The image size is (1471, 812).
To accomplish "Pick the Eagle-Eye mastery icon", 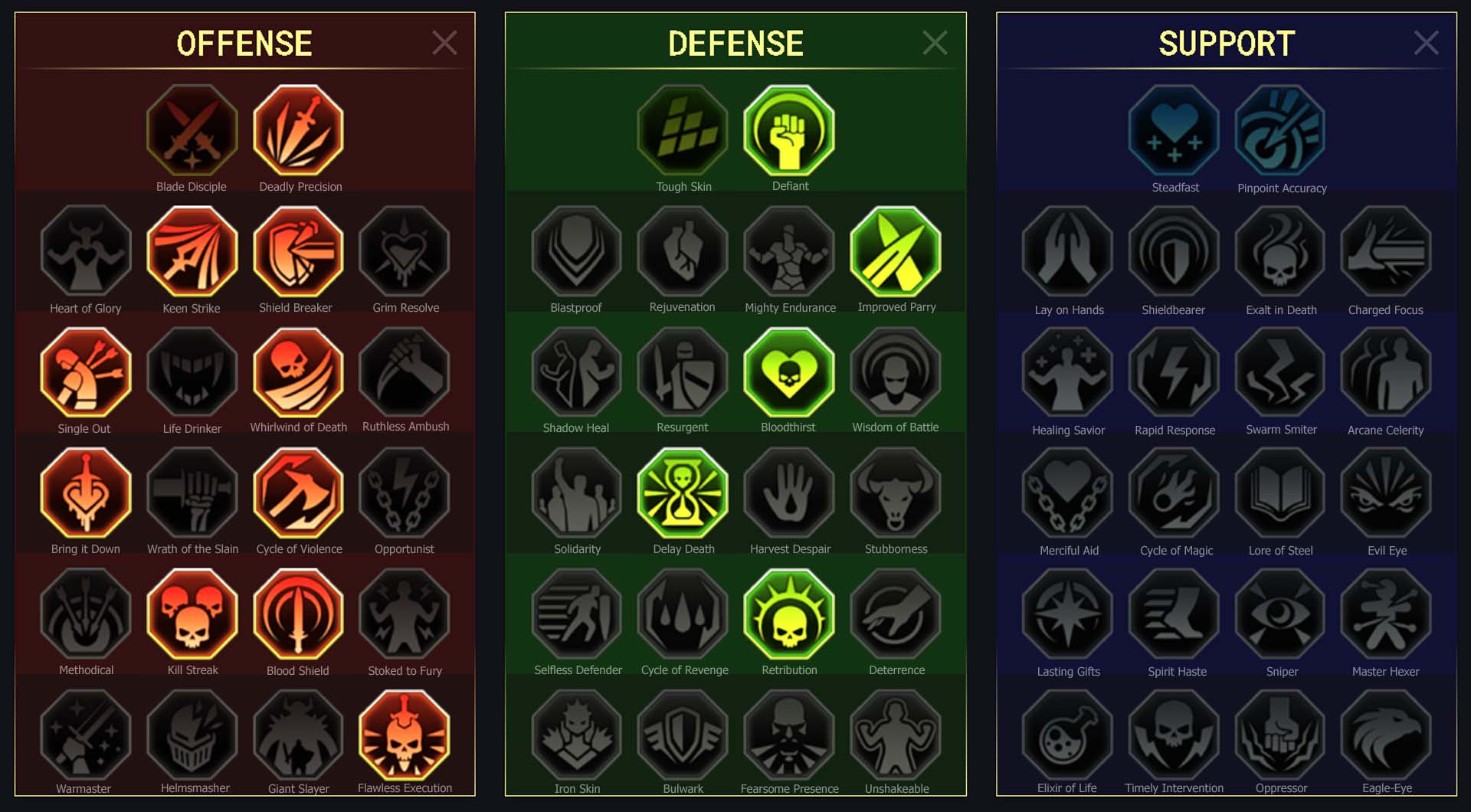I will tap(1386, 735).
